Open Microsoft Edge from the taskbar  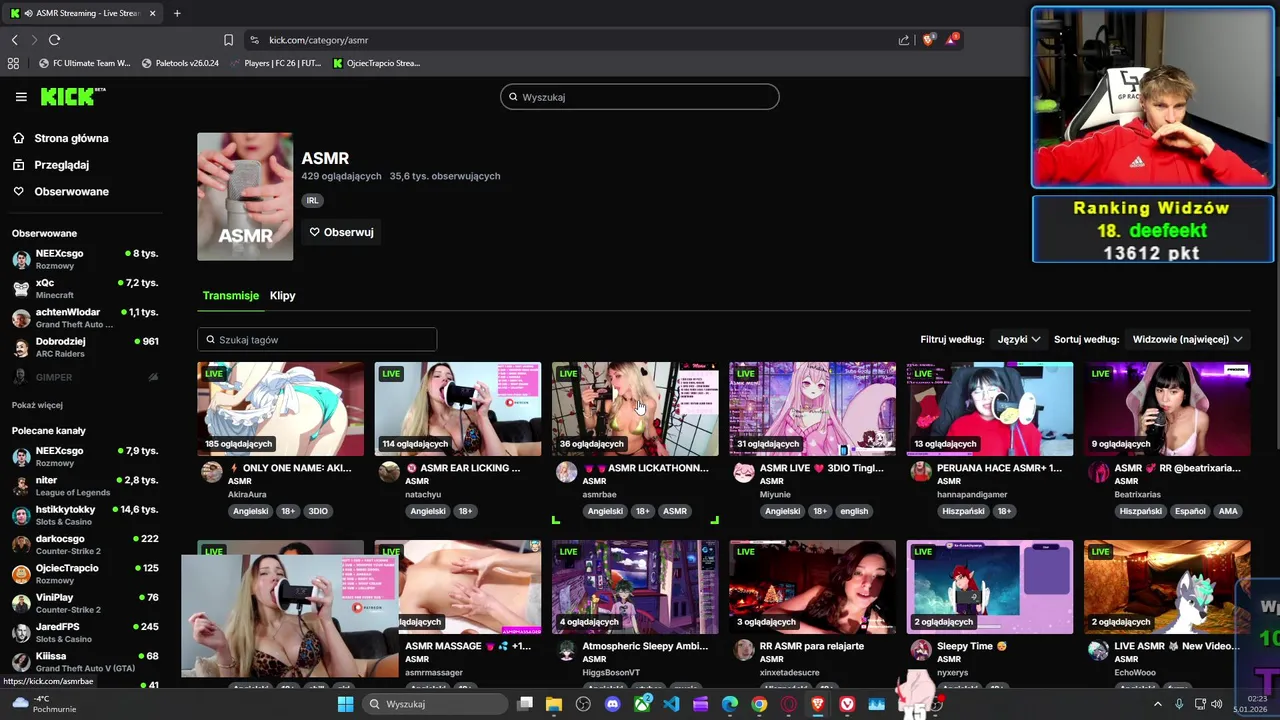(730, 704)
